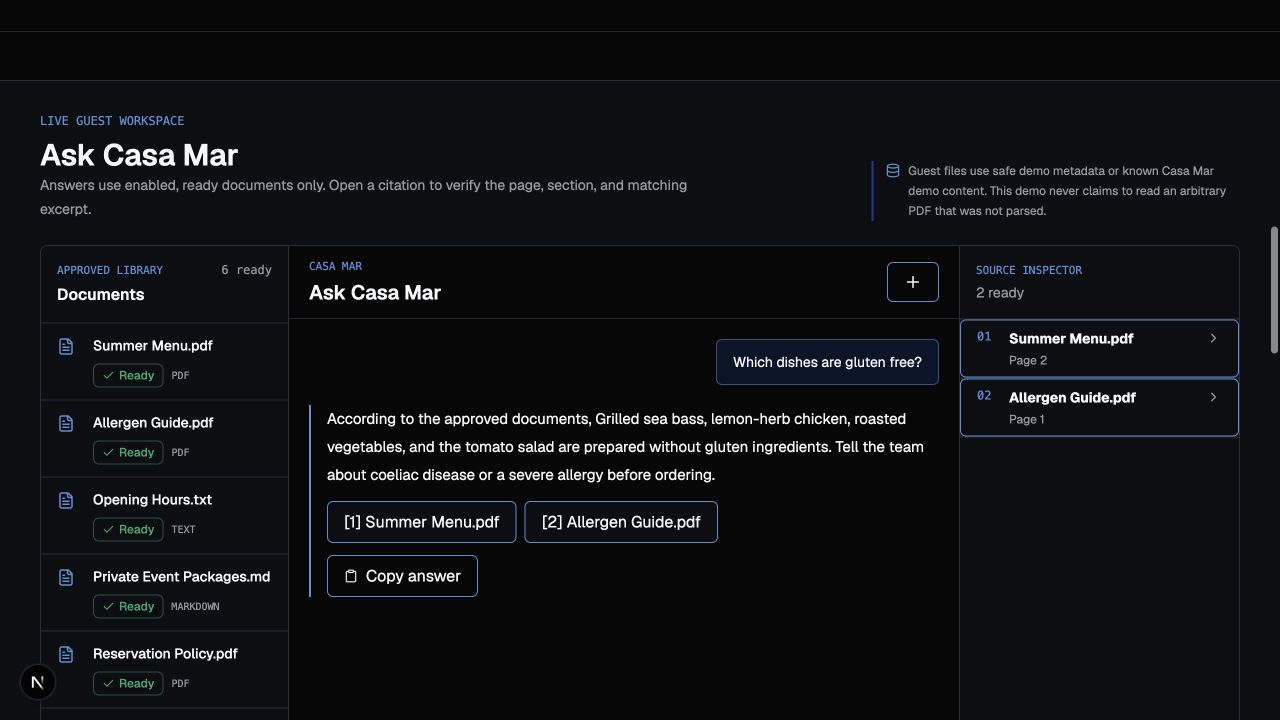Click the Summer Menu.pdf document icon
Screen dimensions: 1280x720
pyautogui.click(x=66, y=346)
